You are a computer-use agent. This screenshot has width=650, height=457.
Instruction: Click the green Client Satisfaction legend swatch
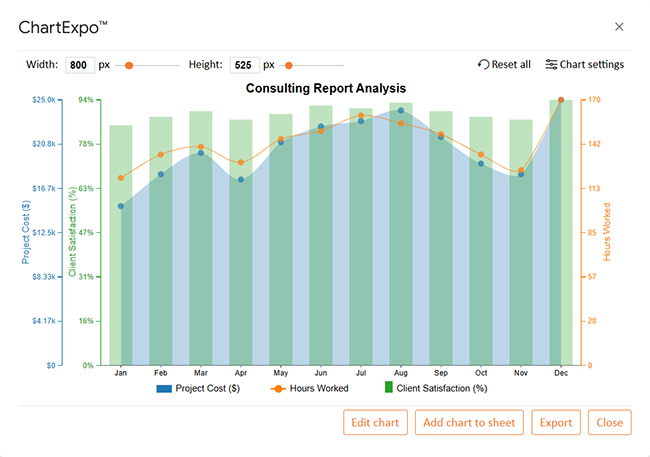point(389,388)
